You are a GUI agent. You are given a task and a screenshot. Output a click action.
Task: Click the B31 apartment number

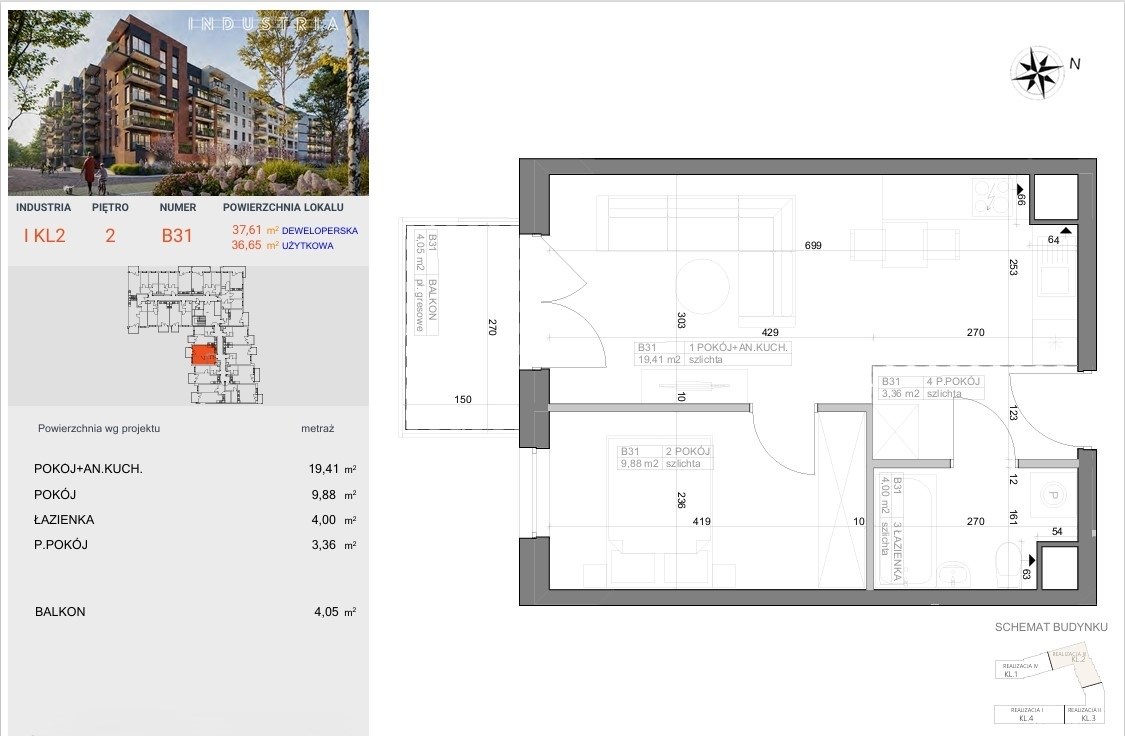(x=177, y=237)
